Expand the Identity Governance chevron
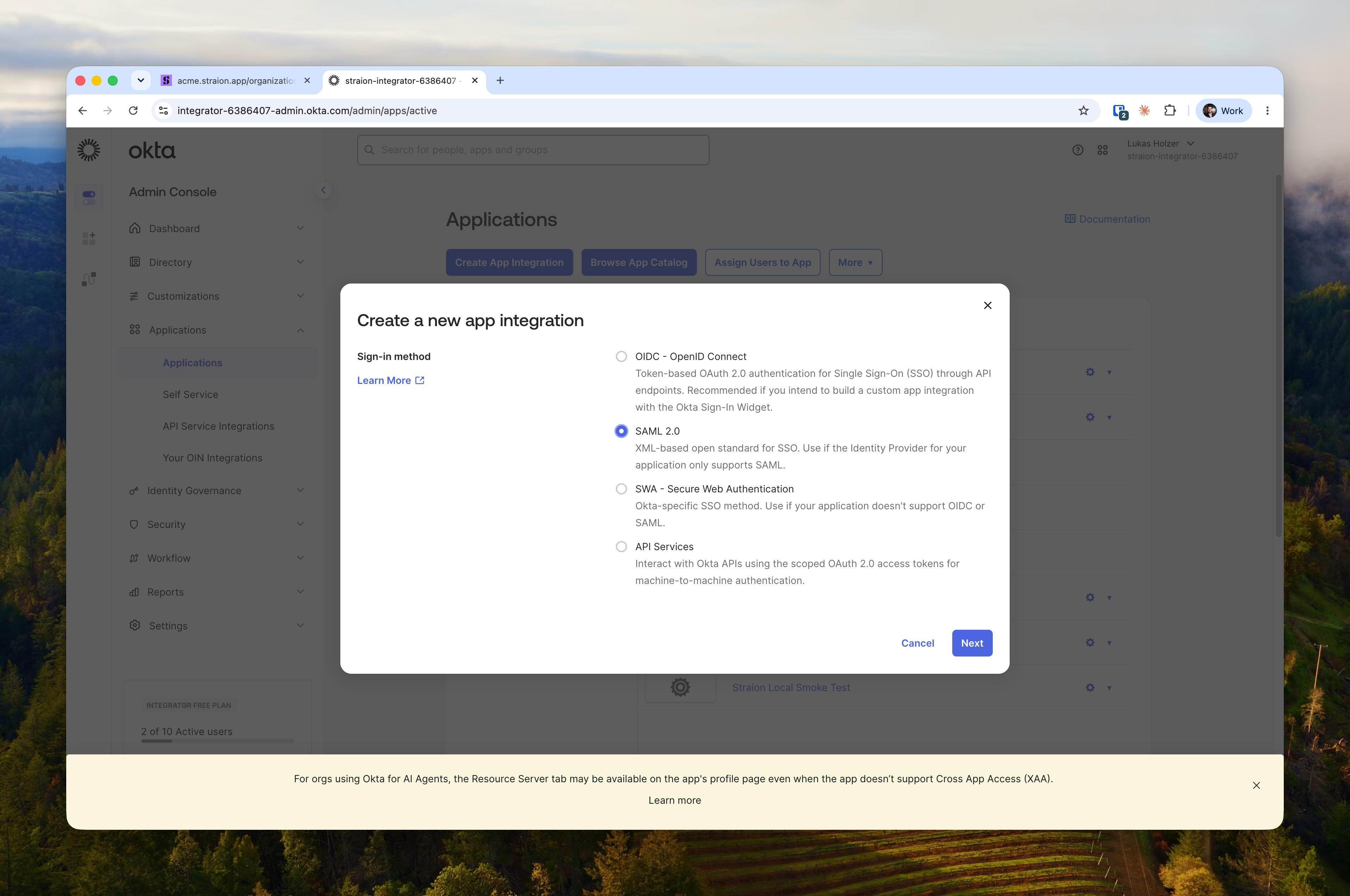 (300, 490)
